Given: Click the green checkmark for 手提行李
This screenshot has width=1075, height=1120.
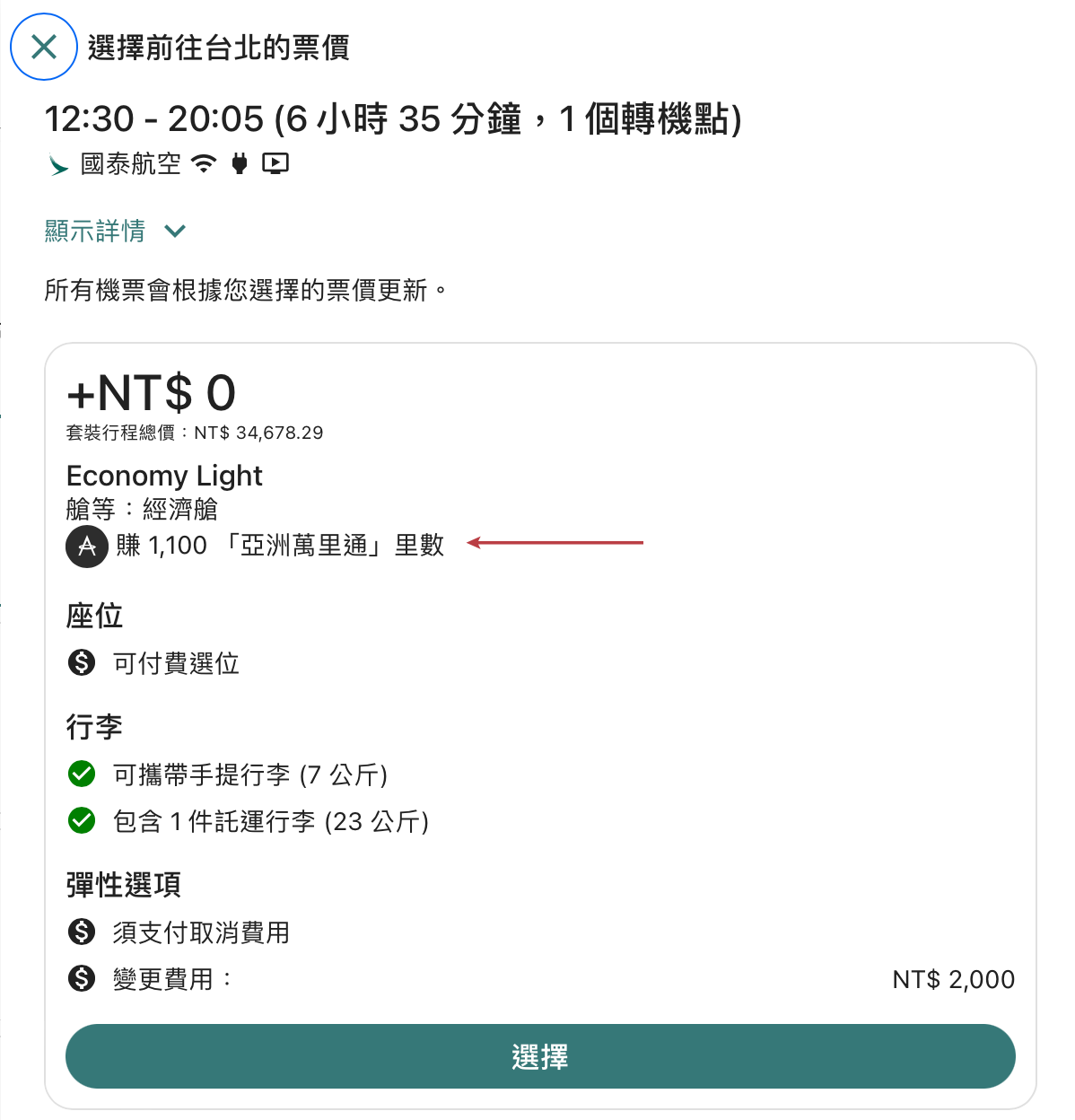Looking at the screenshot, I should tap(82, 774).
